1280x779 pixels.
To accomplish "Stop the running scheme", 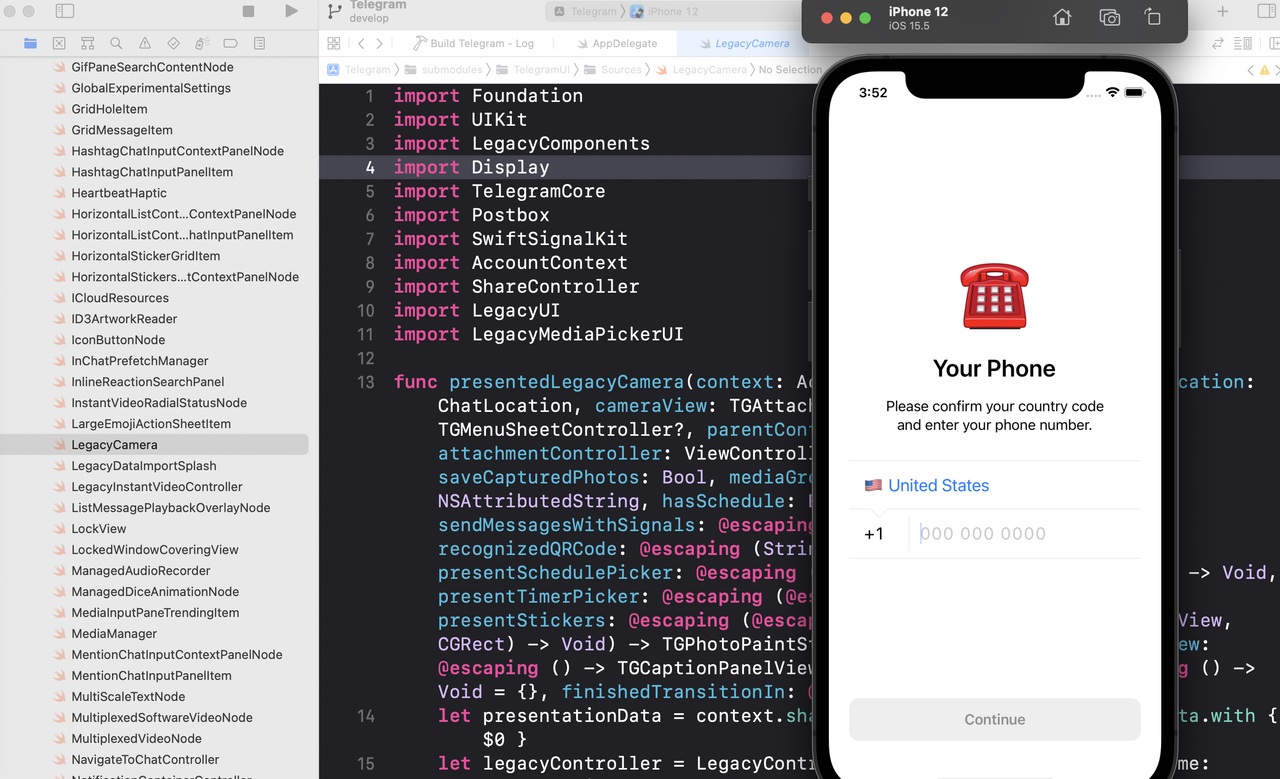I will pyautogui.click(x=248, y=11).
